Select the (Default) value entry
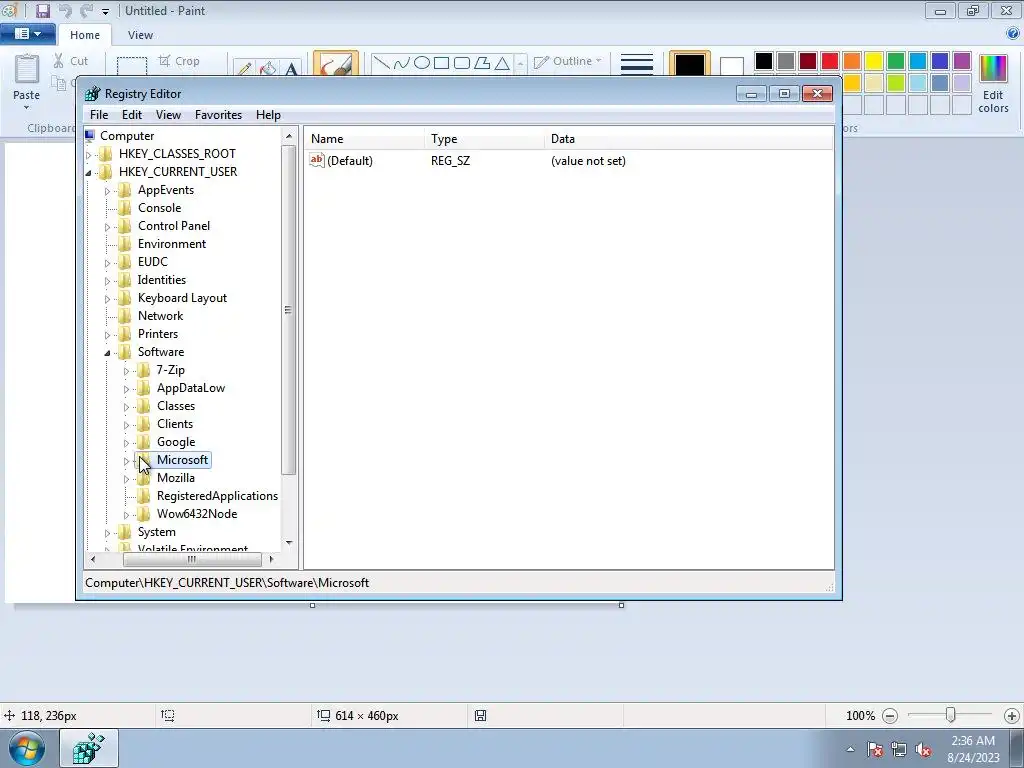Screen dimensions: 1024x768 349,161
